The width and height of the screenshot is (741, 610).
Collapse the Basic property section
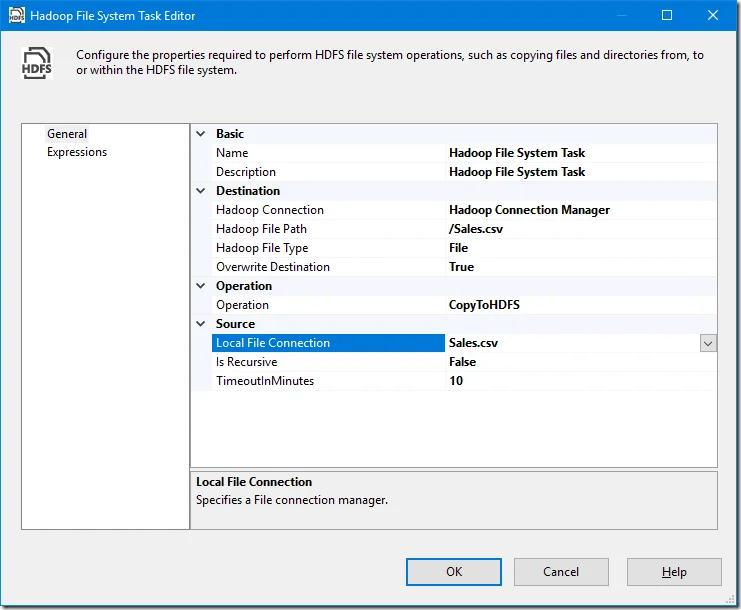(x=201, y=134)
